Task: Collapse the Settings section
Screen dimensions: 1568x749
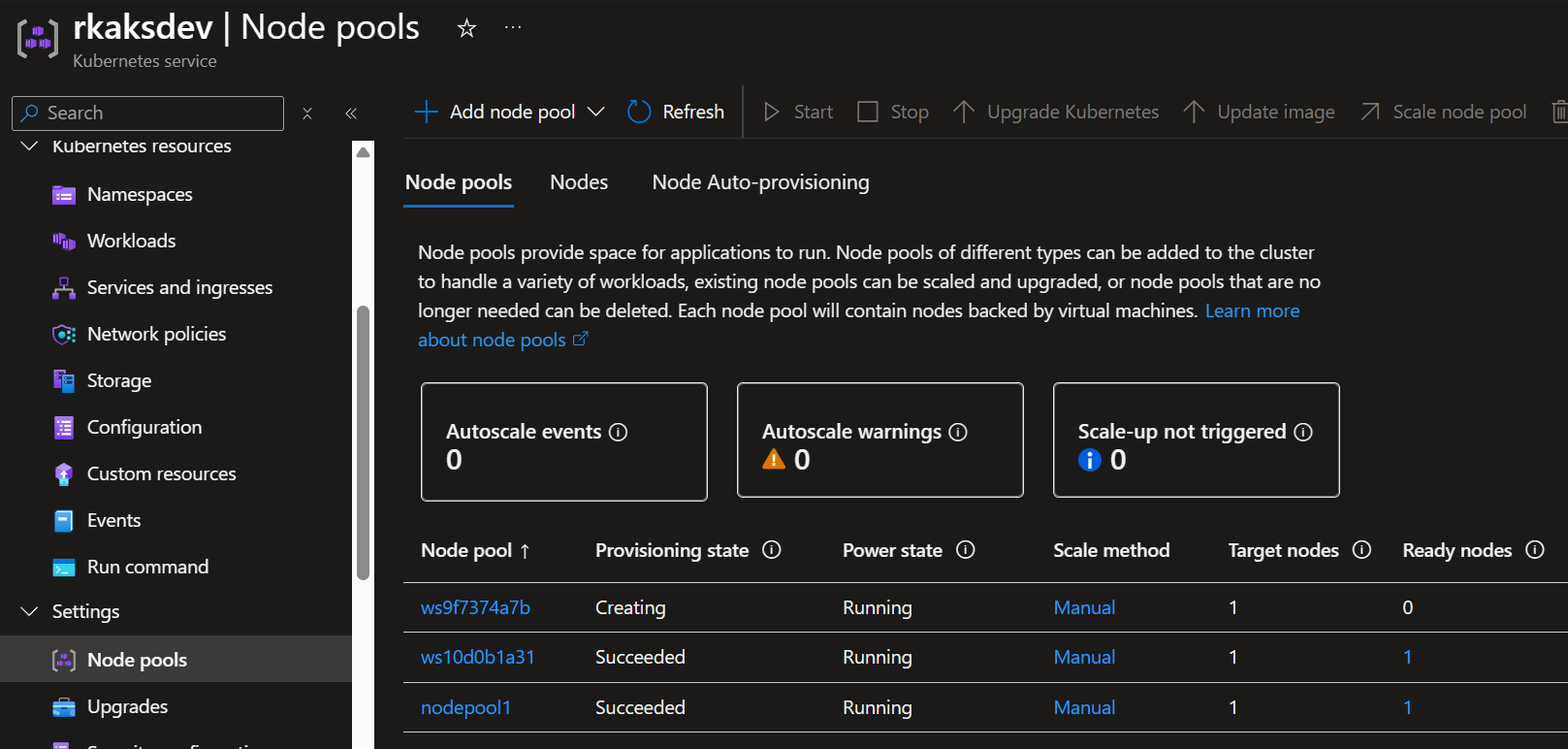Action: point(30,612)
